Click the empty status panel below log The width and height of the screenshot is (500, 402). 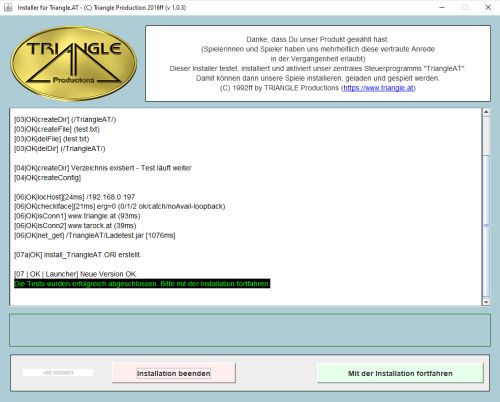tap(250, 330)
